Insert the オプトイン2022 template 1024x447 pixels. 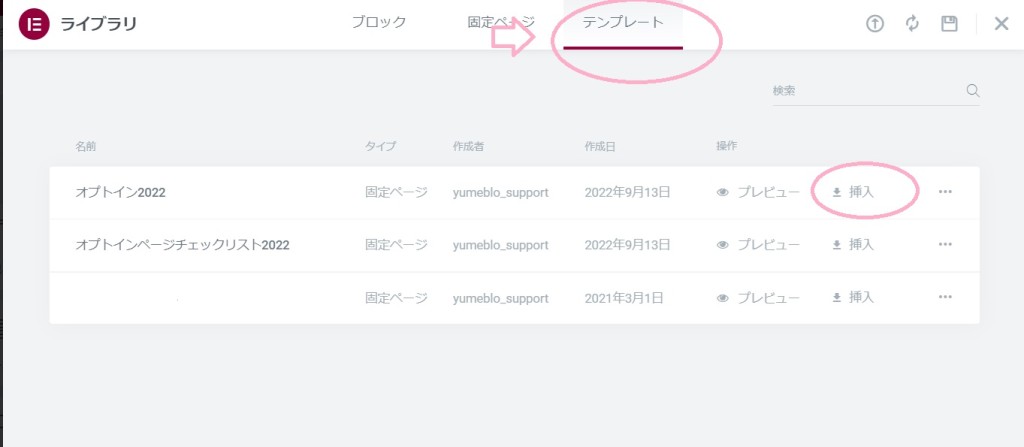coord(853,192)
